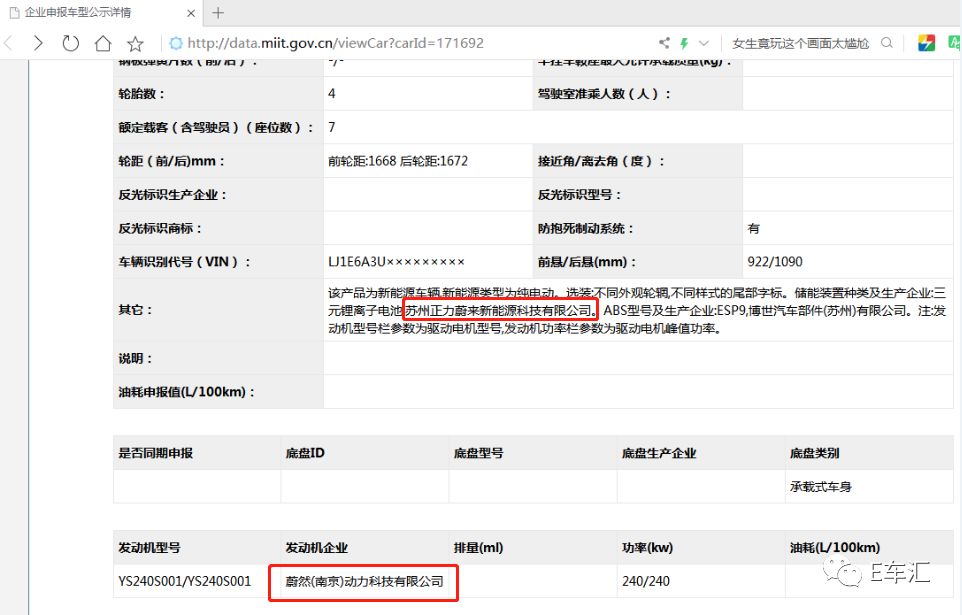The image size is (962, 615).
Task: Click the address bar URL field
Action: [336, 43]
